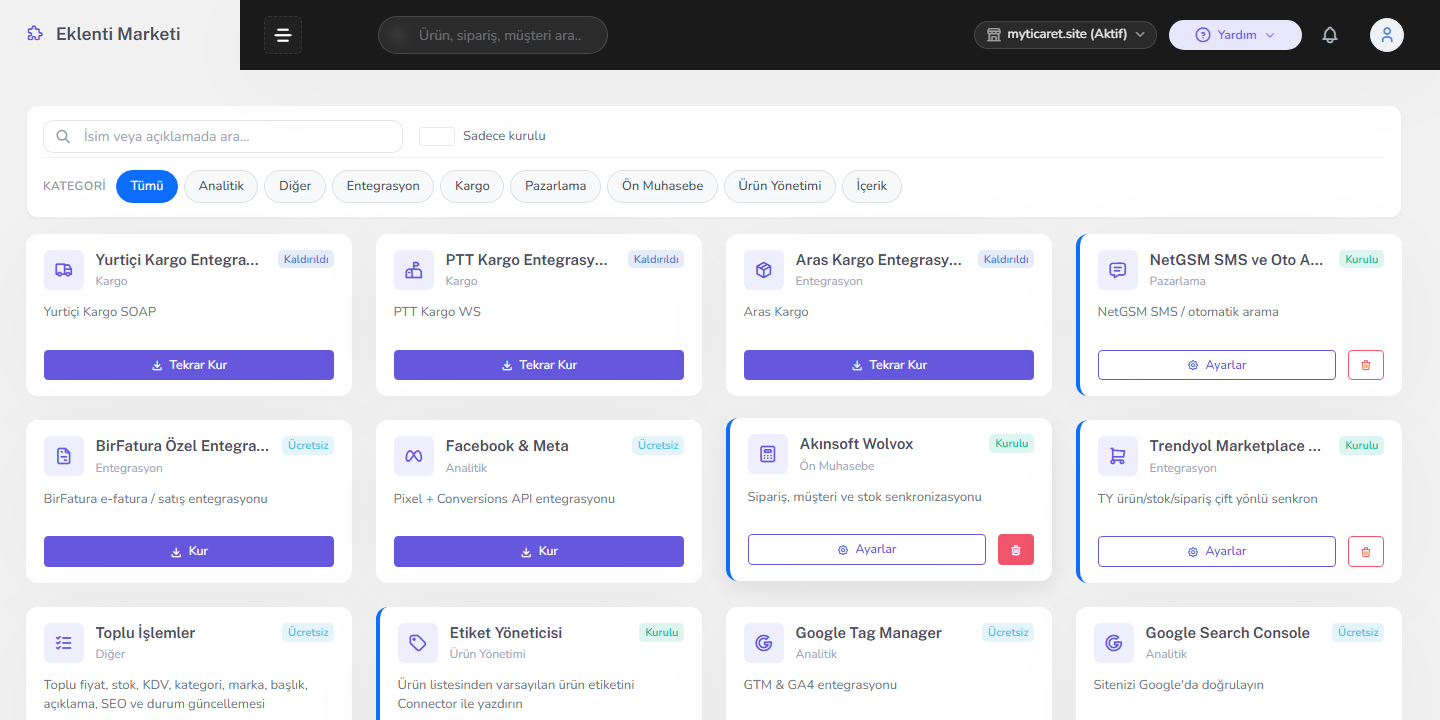Click the BirFatura document icon

tap(64, 456)
